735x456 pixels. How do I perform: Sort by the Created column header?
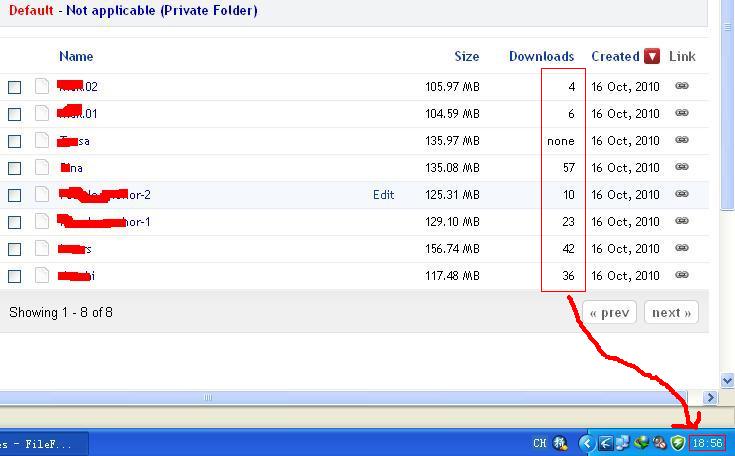click(615, 56)
